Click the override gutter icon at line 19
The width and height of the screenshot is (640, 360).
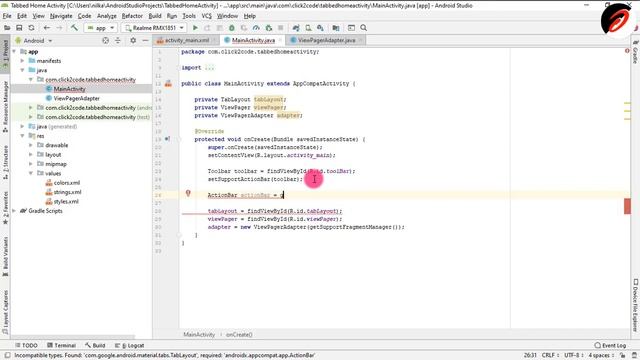(167, 139)
